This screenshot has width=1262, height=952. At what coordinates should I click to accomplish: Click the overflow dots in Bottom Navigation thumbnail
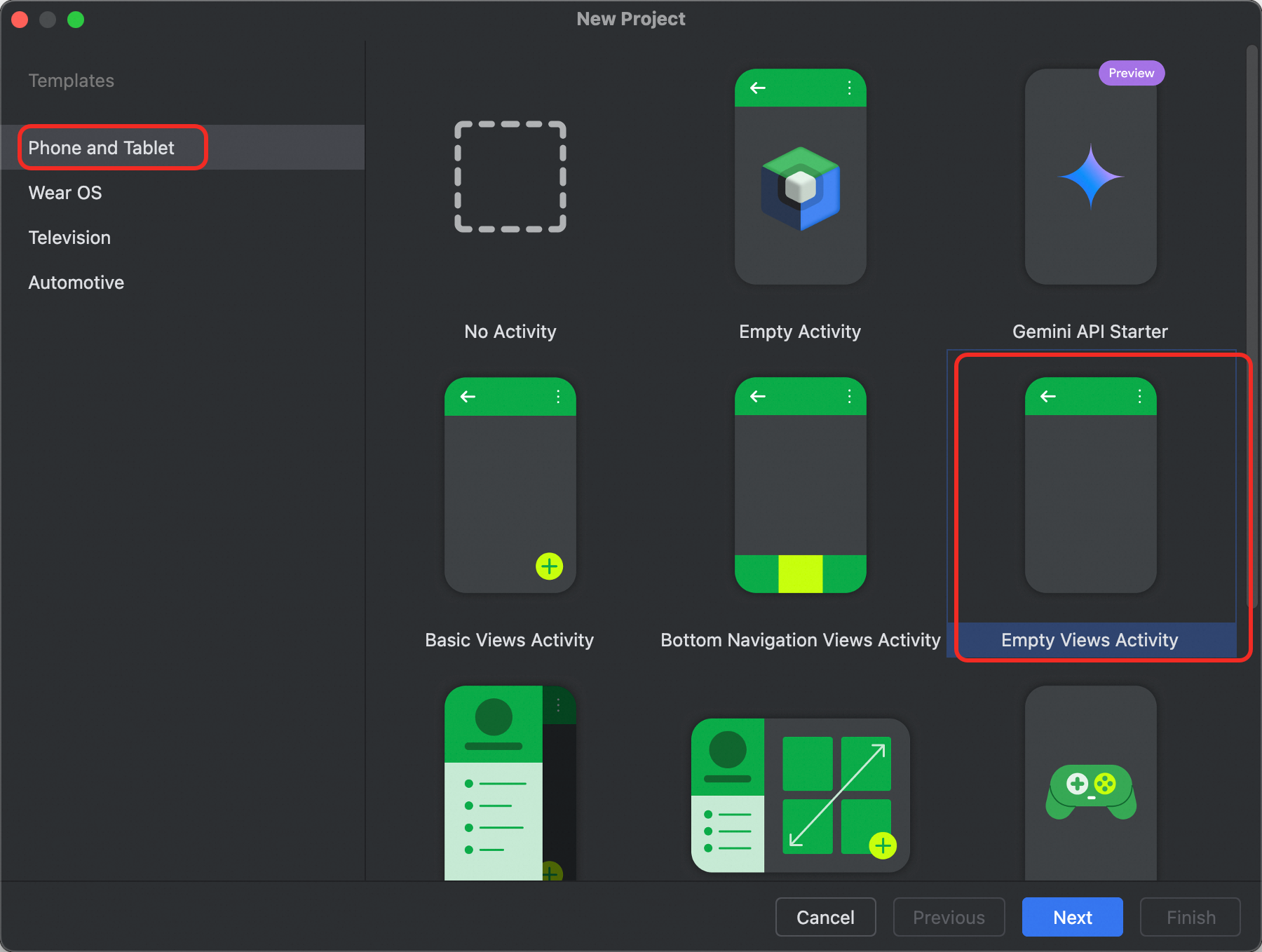pyautogui.click(x=849, y=396)
